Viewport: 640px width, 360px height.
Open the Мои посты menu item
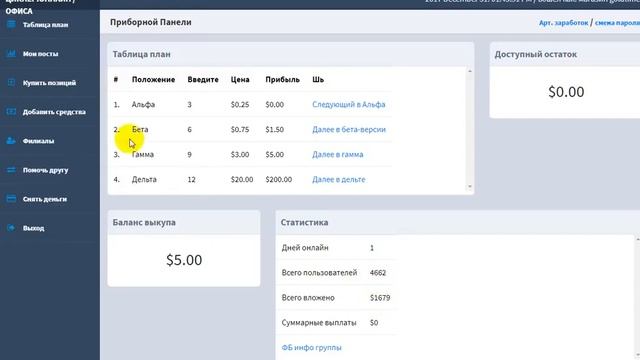tap(40, 54)
